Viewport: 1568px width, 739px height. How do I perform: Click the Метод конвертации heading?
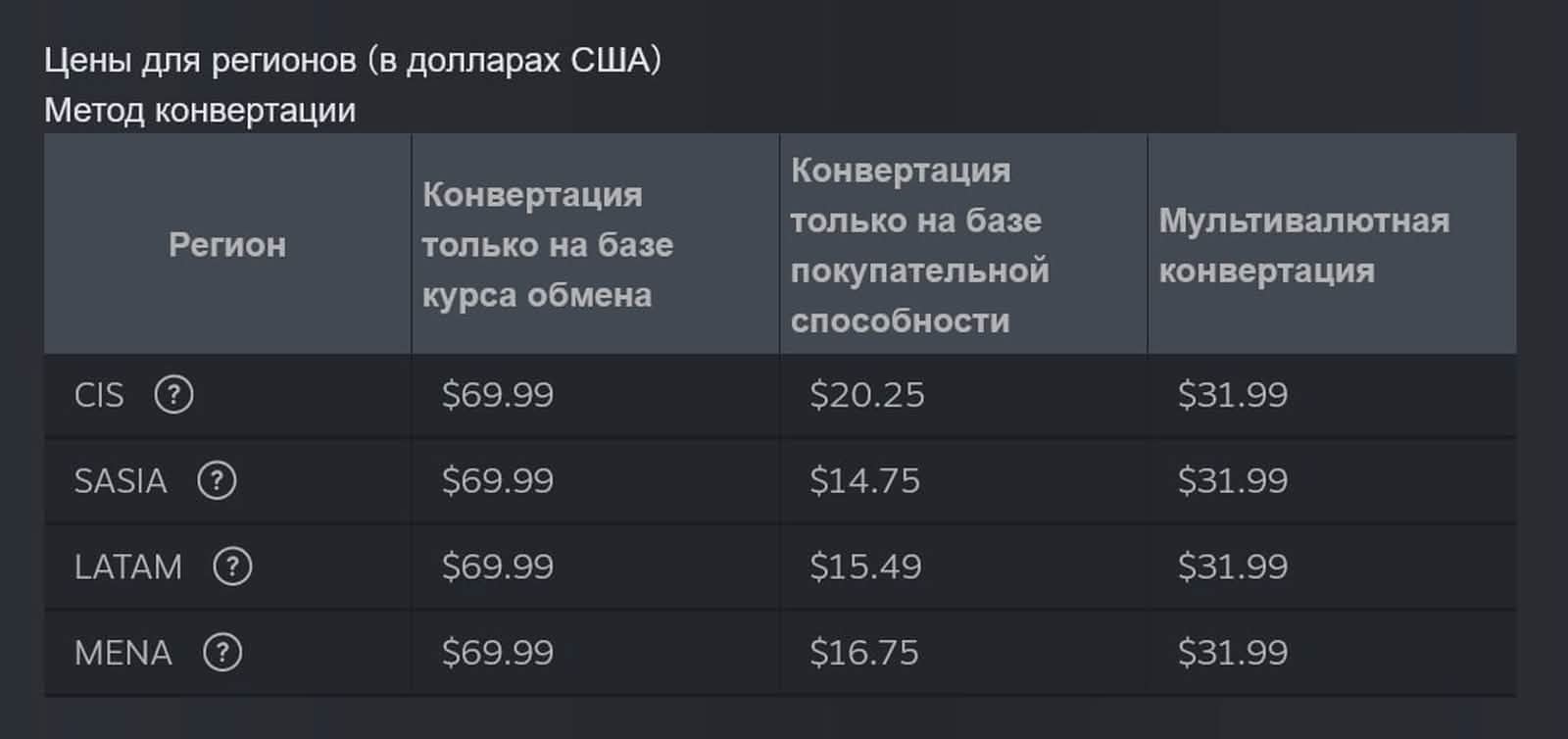[200, 111]
